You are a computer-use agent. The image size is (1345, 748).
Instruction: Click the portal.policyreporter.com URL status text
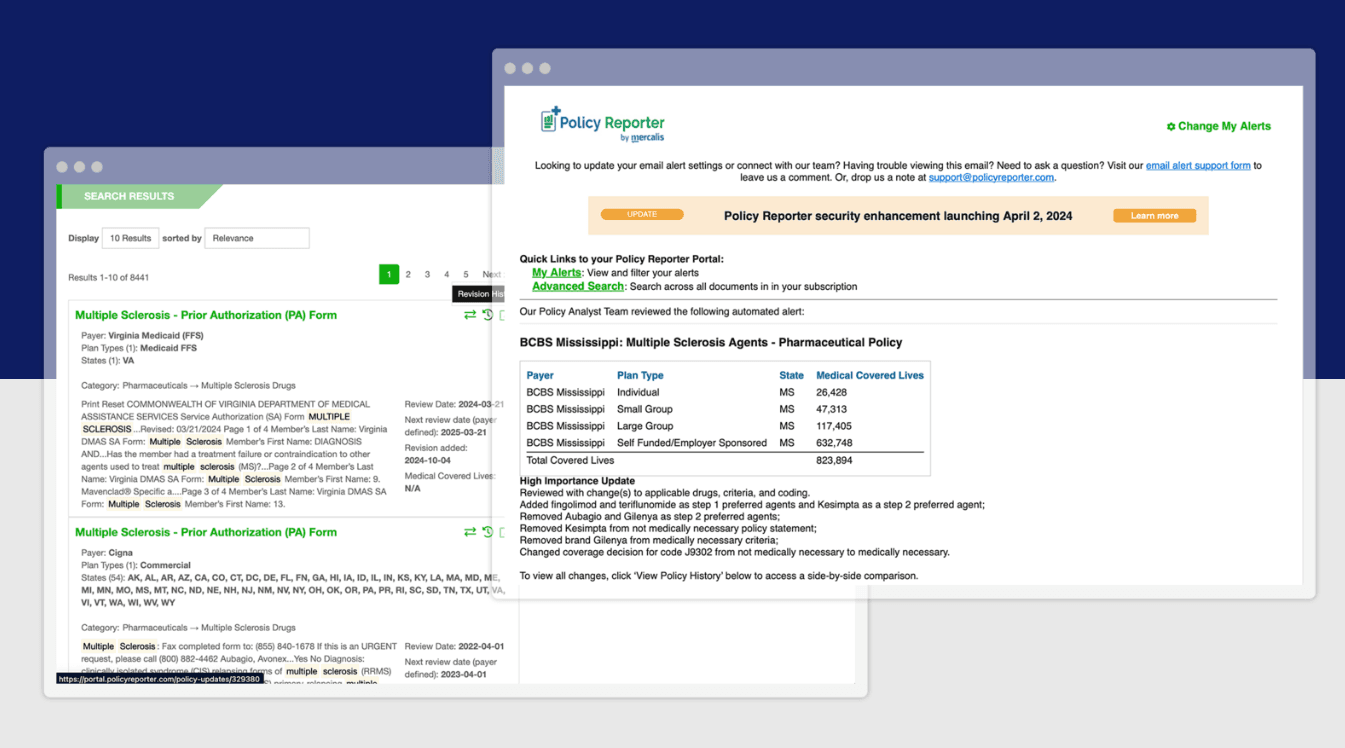(160, 678)
